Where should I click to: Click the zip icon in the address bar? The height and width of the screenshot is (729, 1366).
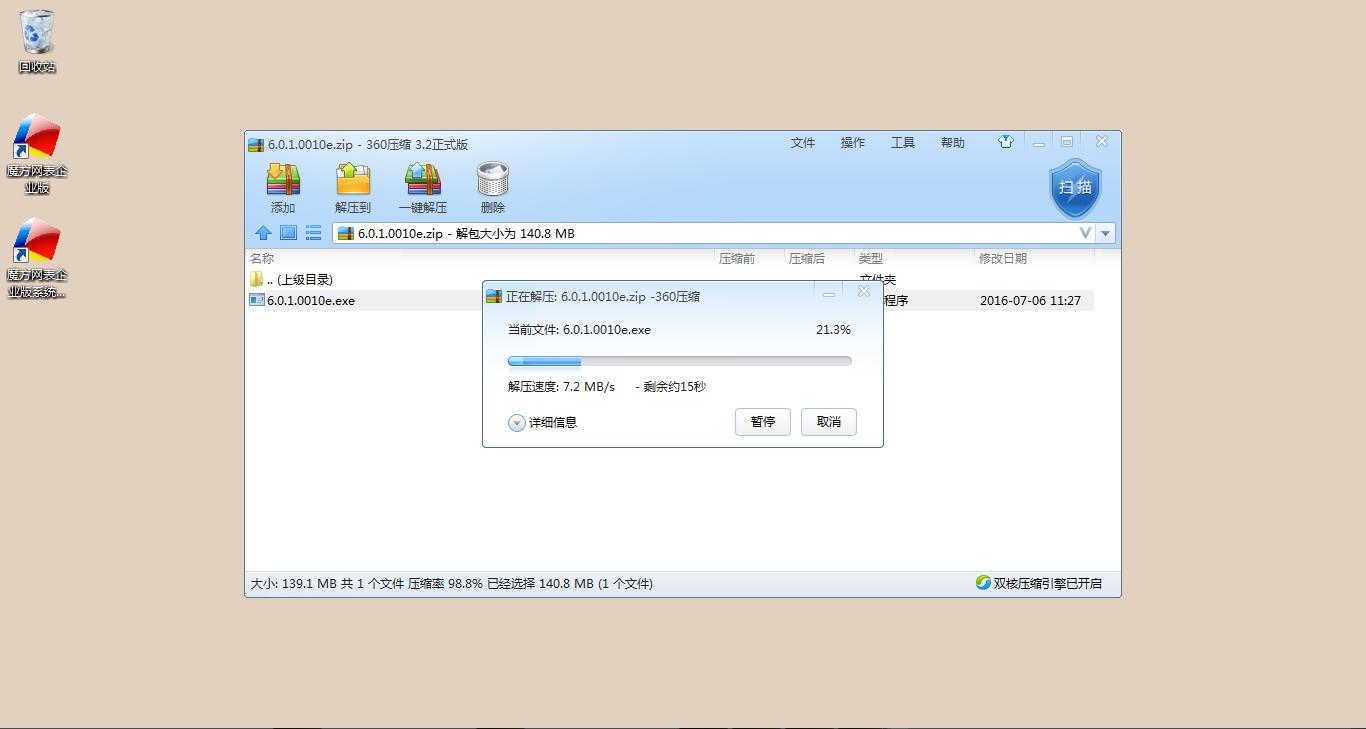(x=346, y=233)
